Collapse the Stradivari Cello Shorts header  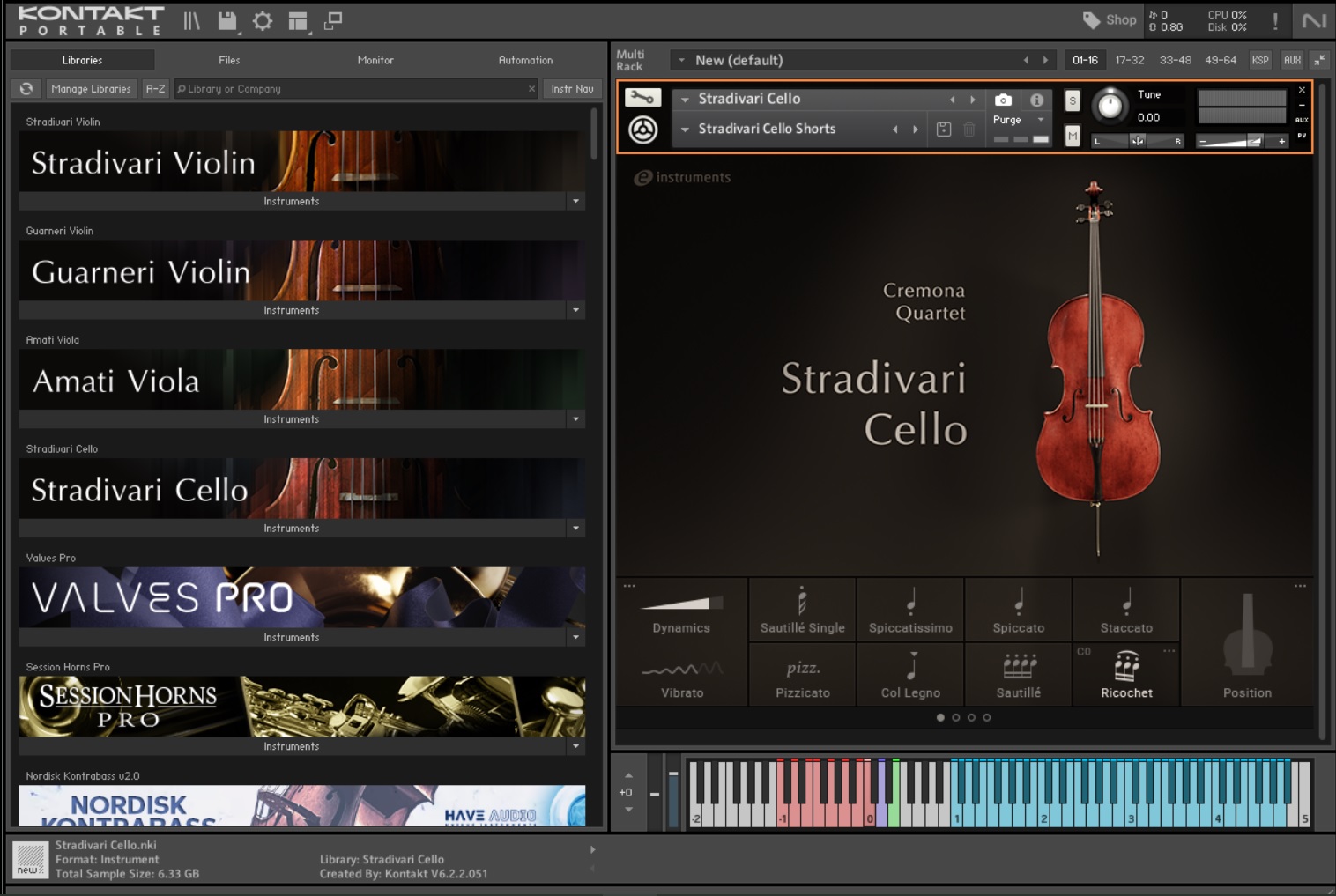point(685,129)
